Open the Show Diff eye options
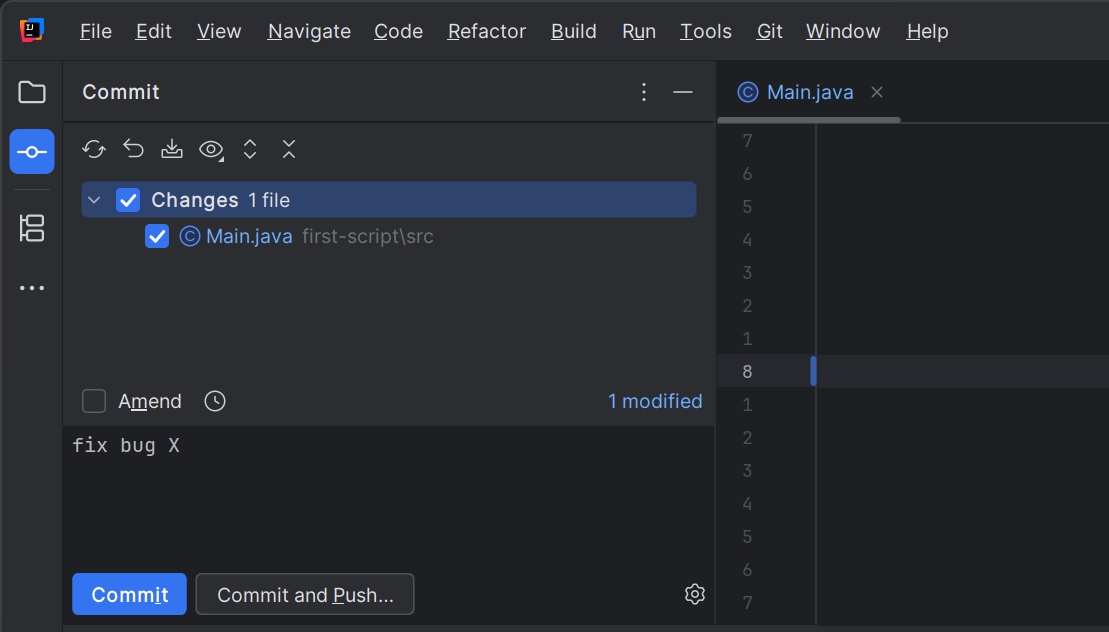The height and width of the screenshot is (632, 1109). pos(211,149)
